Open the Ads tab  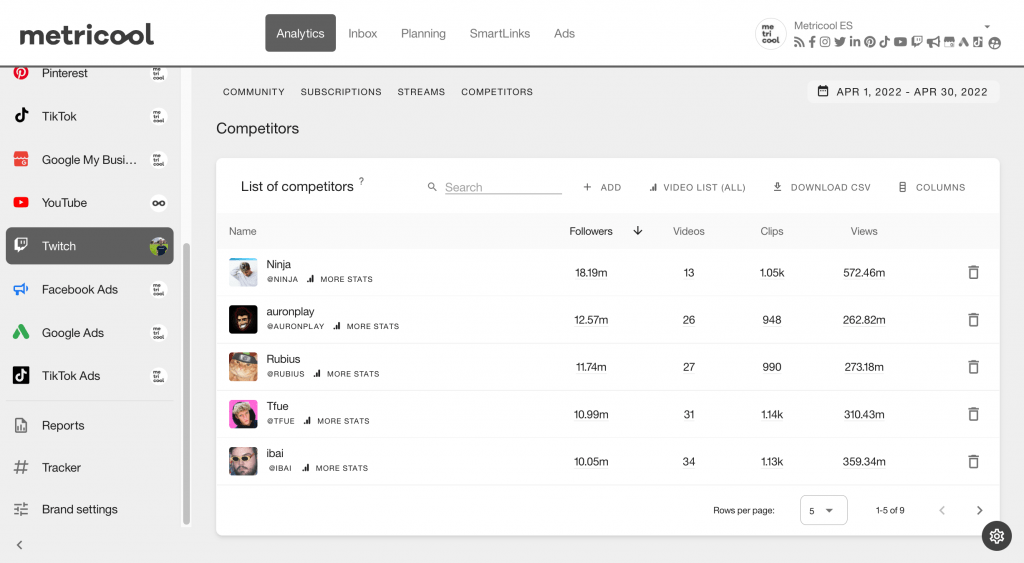[x=564, y=33]
